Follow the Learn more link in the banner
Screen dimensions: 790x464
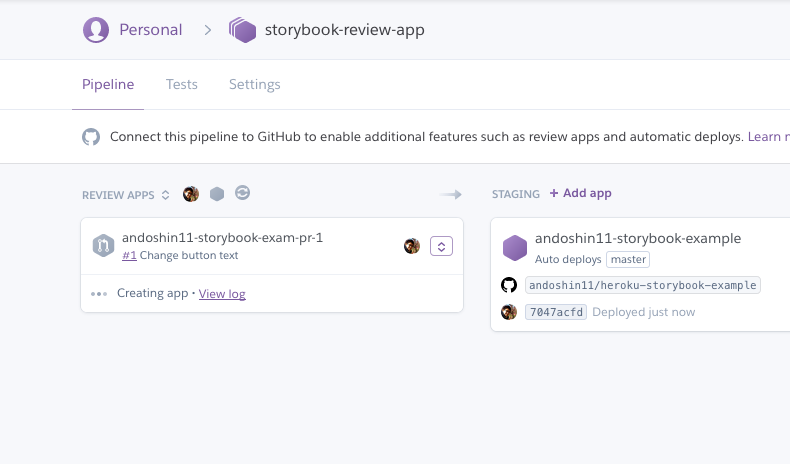coord(768,137)
